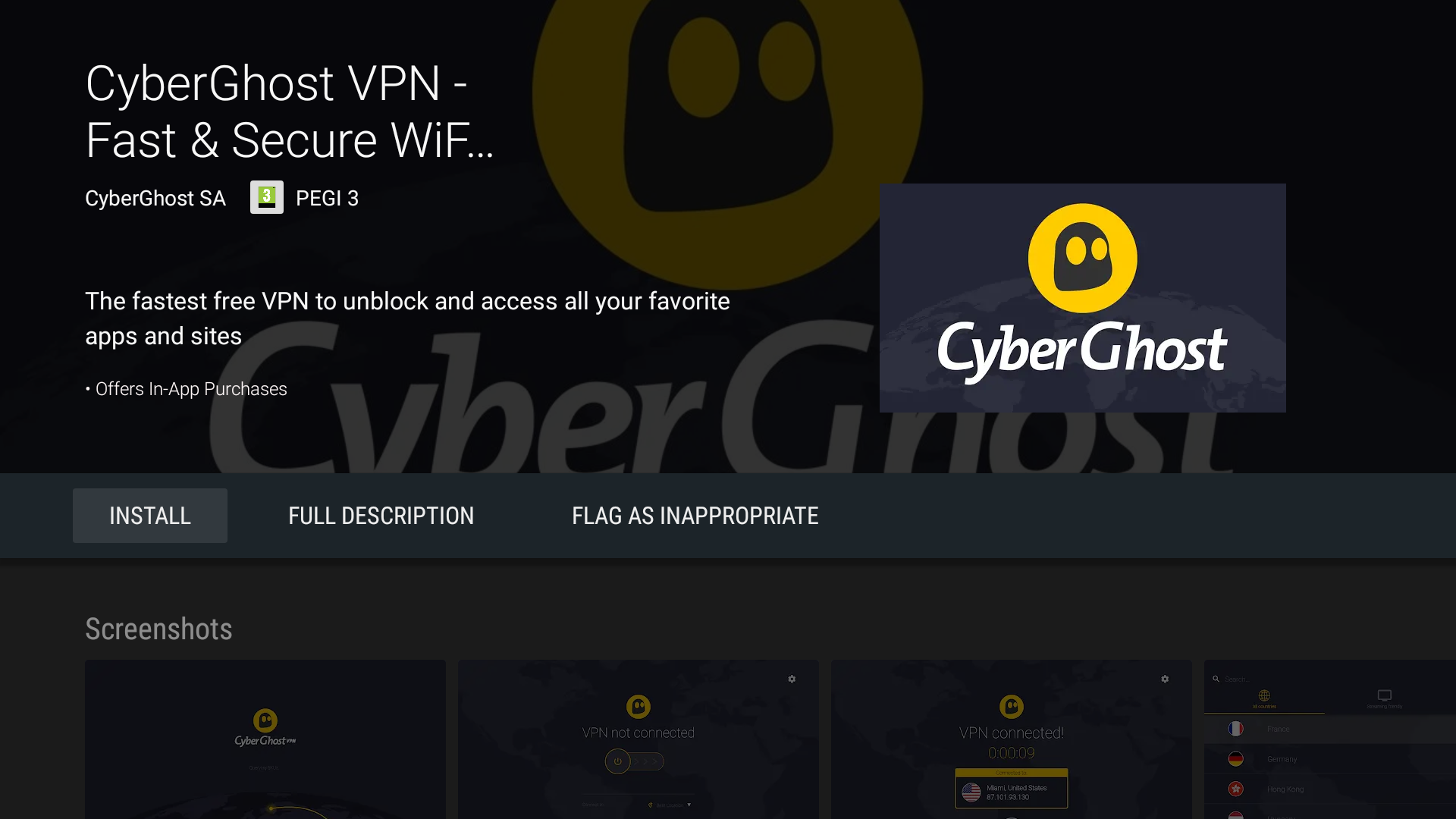This screenshot has width=1456, height=819.
Task: Open the Full Description tab
Action: click(x=381, y=516)
